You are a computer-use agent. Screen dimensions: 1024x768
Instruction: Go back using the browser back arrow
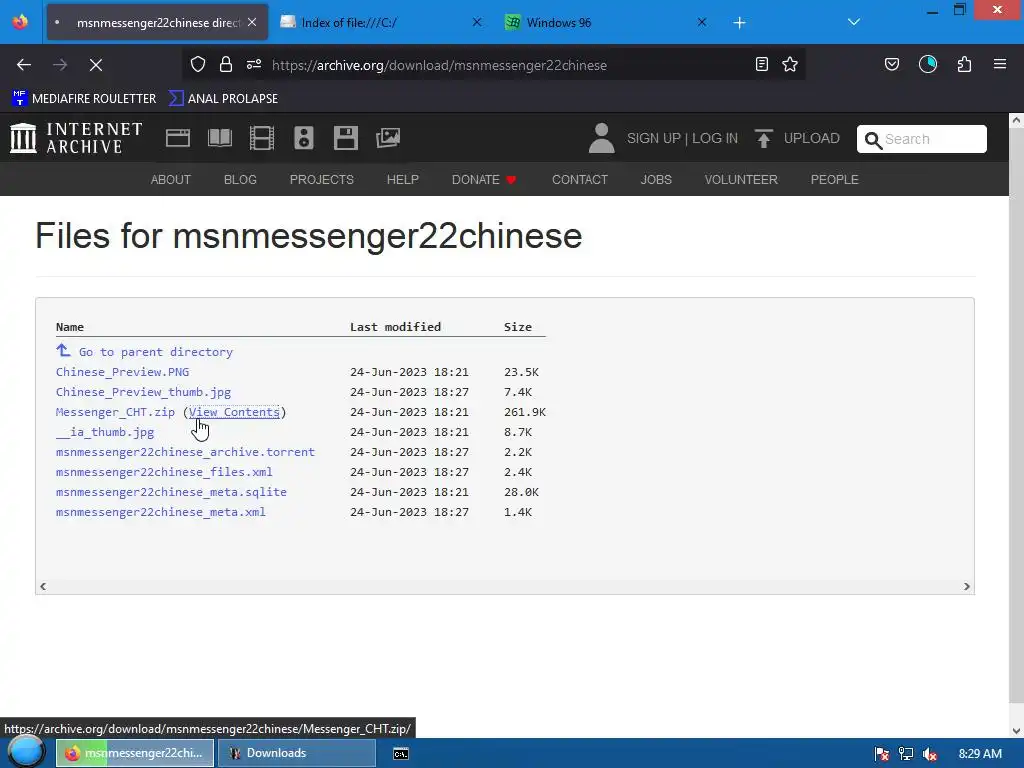(24, 65)
